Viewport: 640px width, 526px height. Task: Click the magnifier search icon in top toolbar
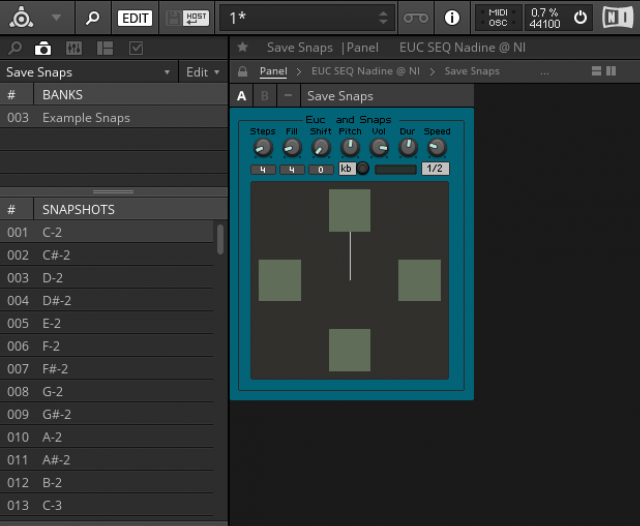point(92,18)
